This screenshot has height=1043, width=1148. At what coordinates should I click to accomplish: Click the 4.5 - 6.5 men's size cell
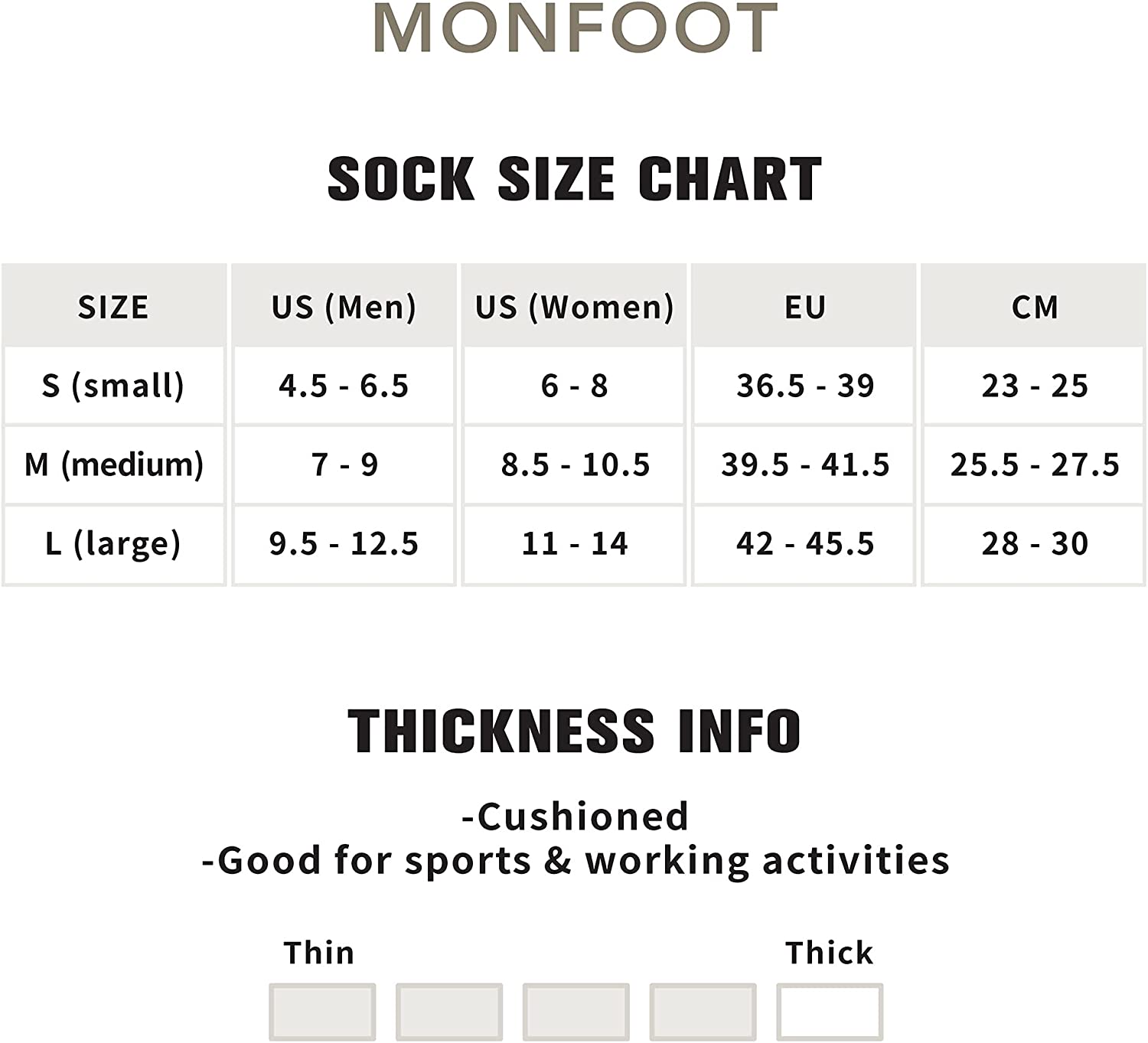coord(344,386)
